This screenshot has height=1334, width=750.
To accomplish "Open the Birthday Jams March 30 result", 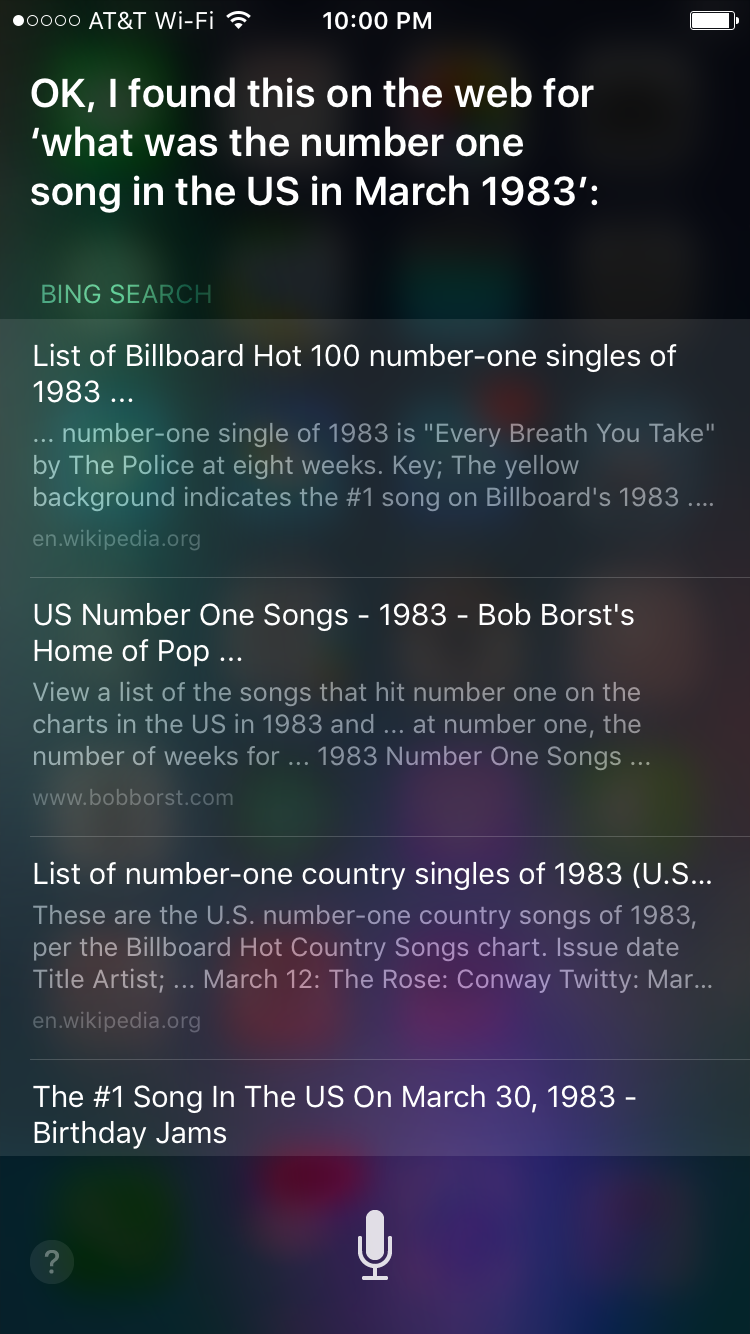I will [334, 1114].
